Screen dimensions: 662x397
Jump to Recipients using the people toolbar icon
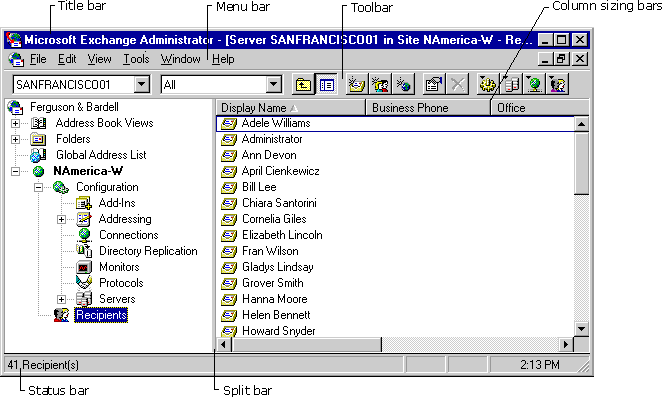tap(558, 85)
